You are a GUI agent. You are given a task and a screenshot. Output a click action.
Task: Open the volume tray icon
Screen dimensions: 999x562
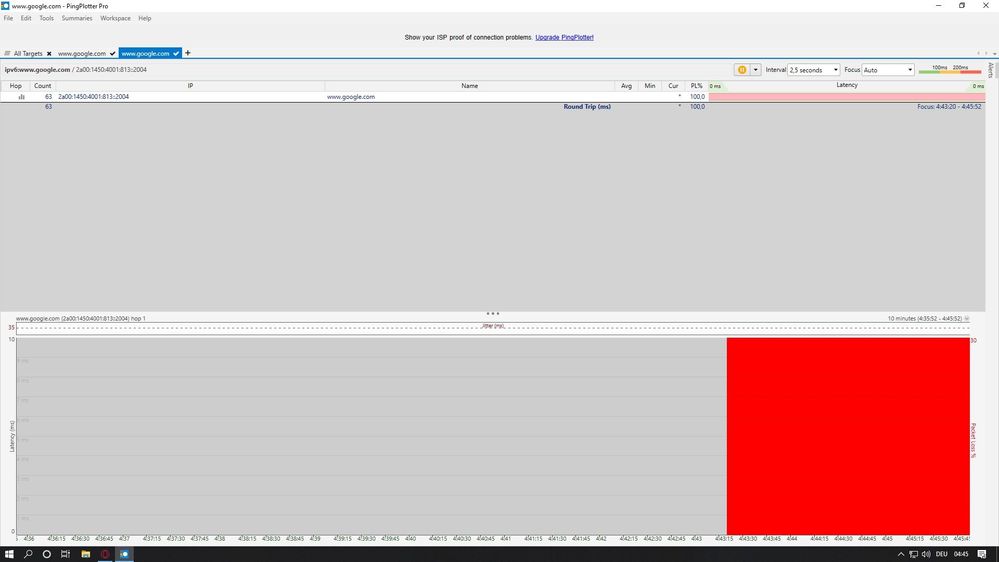(x=926, y=554)
